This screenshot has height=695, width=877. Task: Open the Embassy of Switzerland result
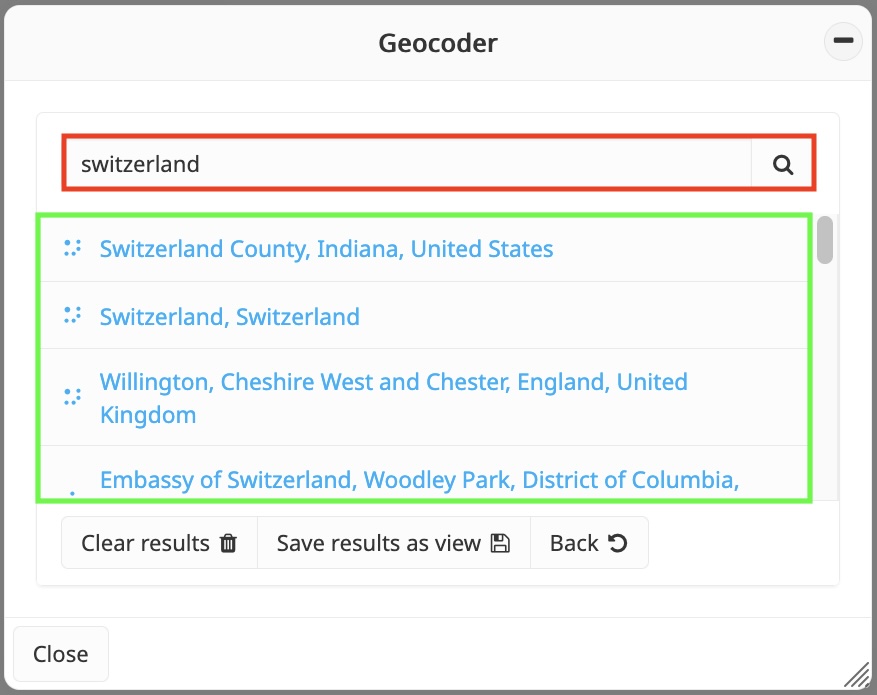pos(419,480)
